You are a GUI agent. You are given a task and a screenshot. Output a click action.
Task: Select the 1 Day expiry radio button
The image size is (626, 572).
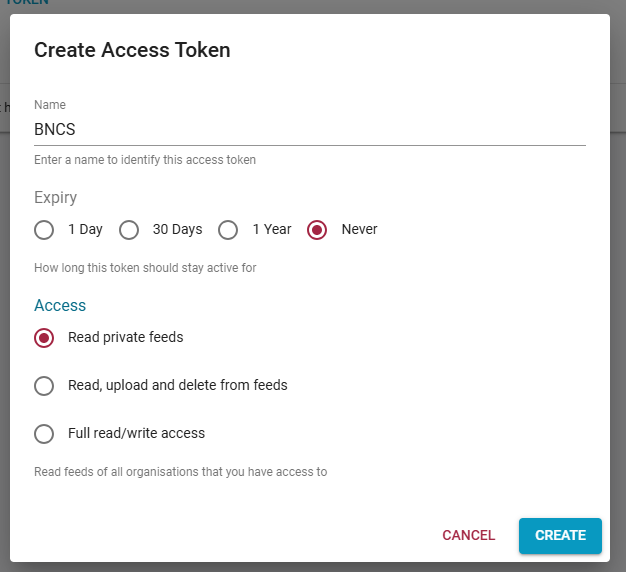(x=44, y=230)
